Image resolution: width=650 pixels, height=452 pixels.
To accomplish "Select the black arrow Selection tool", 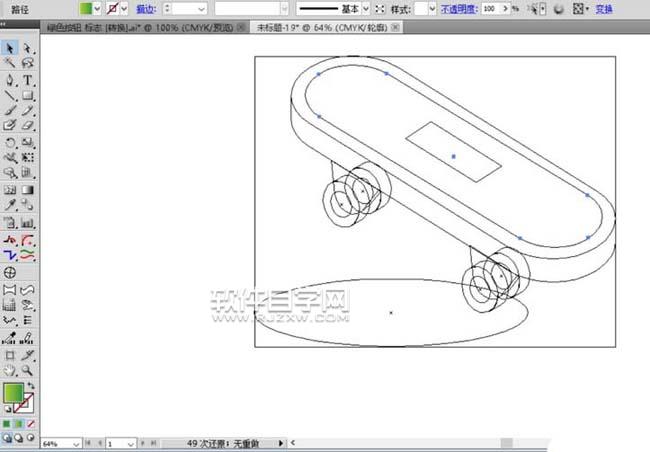I will click(x=10, y=47).
